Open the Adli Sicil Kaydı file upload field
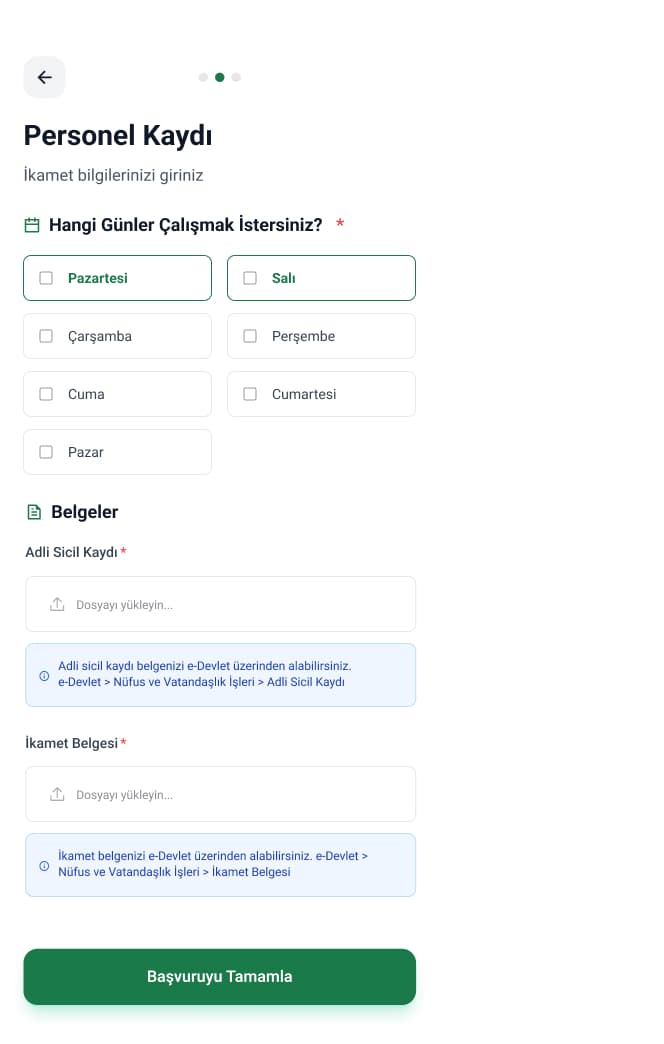664x1044 pixels. coord(220,604)
